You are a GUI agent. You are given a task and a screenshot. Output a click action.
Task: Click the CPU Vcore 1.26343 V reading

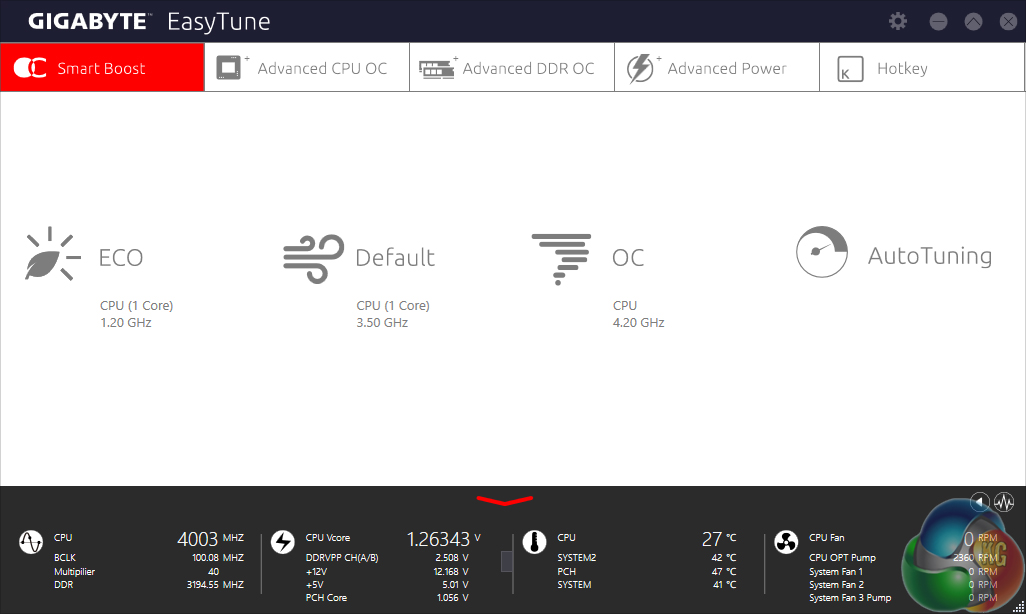444,539
